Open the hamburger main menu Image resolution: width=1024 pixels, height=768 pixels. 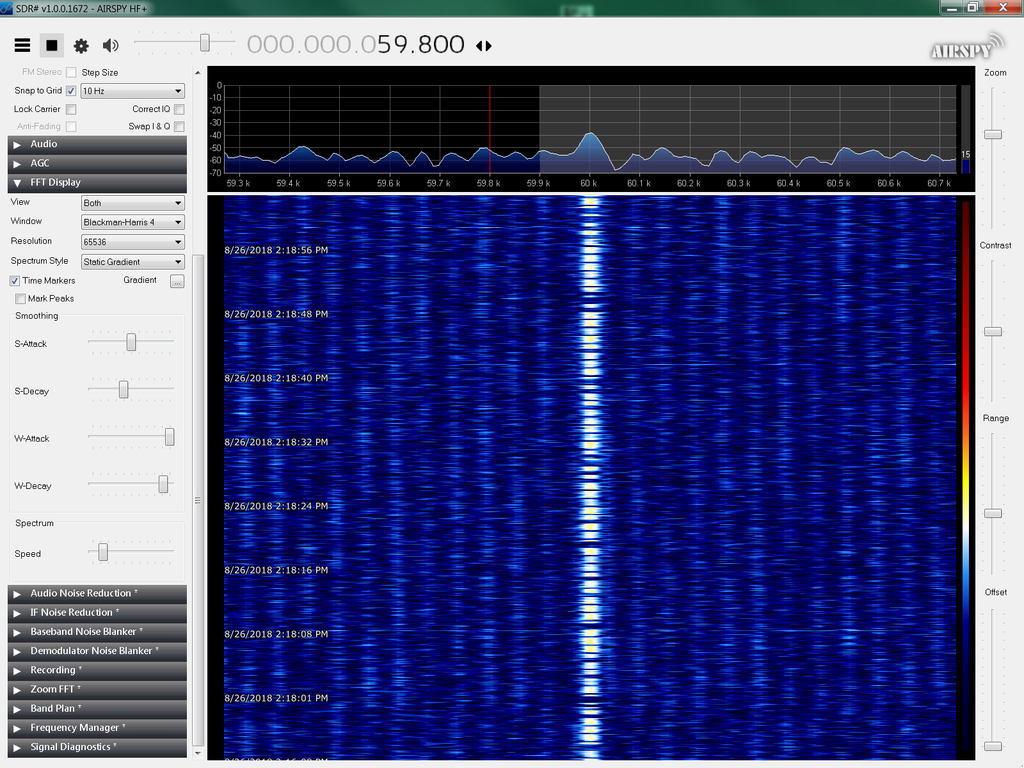[22, 45]
